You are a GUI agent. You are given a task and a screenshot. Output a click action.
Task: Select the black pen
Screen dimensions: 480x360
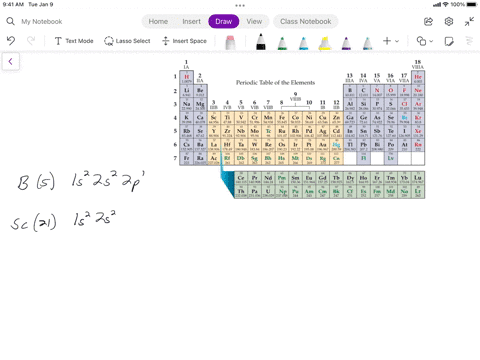point(261,42)
